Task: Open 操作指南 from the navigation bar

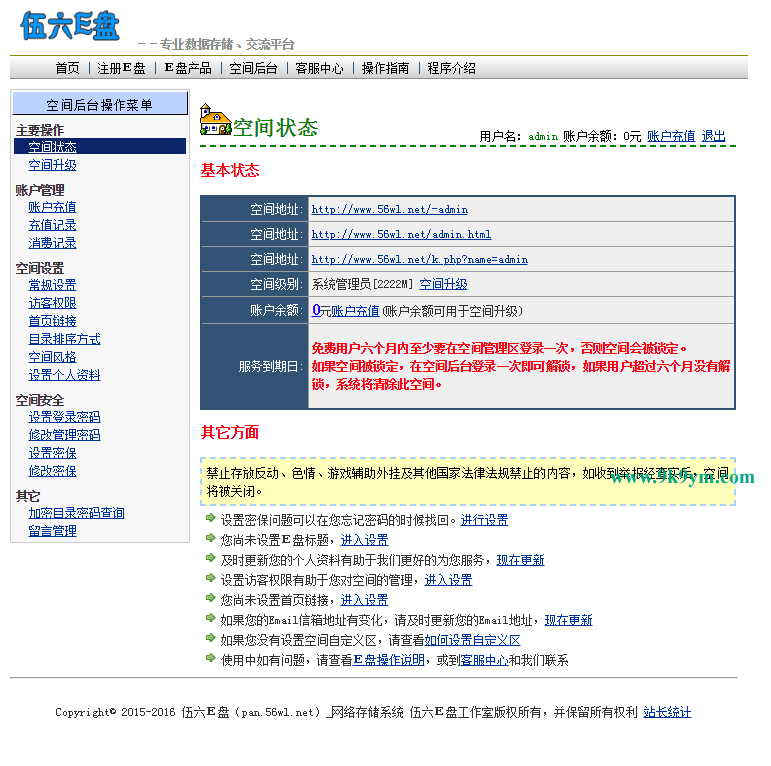Action: [385, 68]
